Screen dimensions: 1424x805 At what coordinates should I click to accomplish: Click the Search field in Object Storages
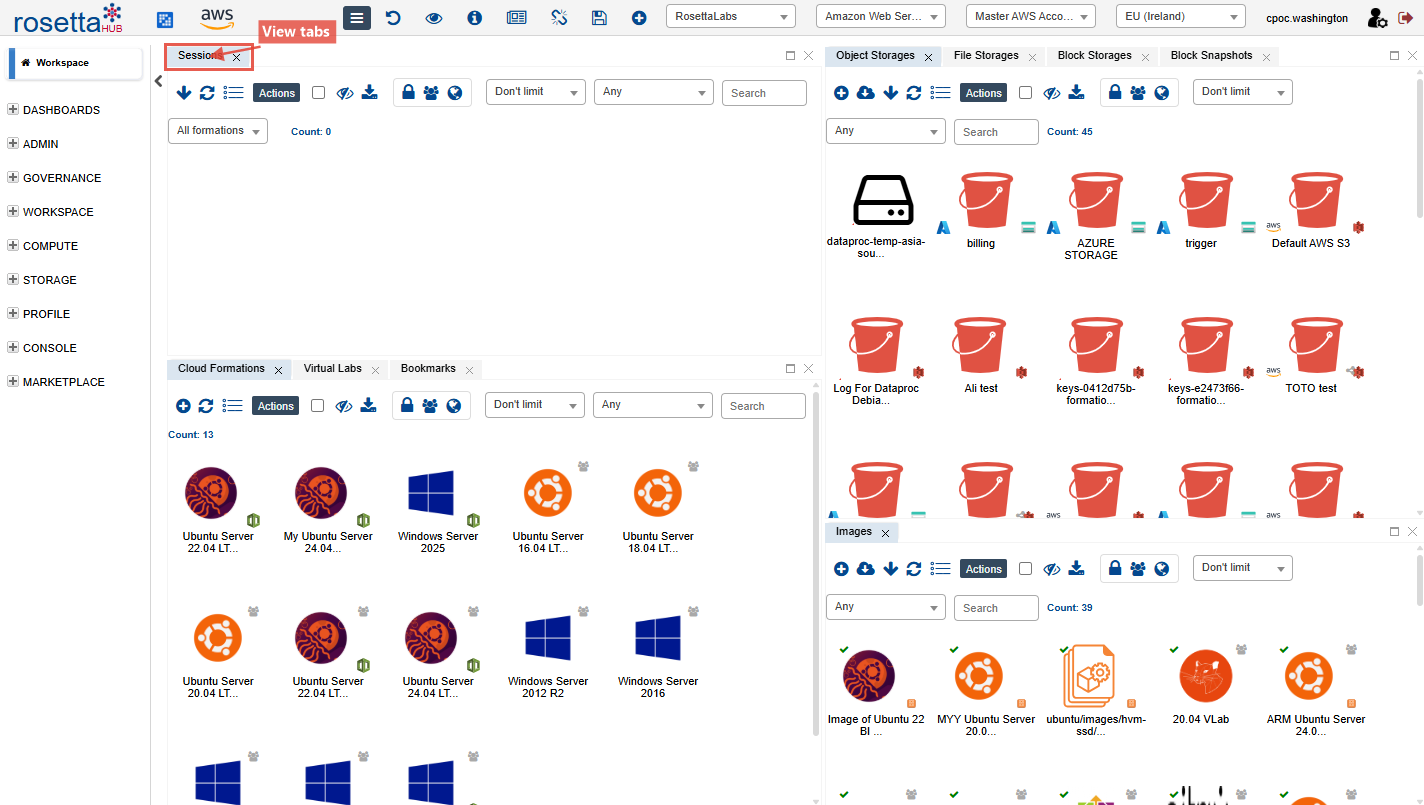click(995, 132)
